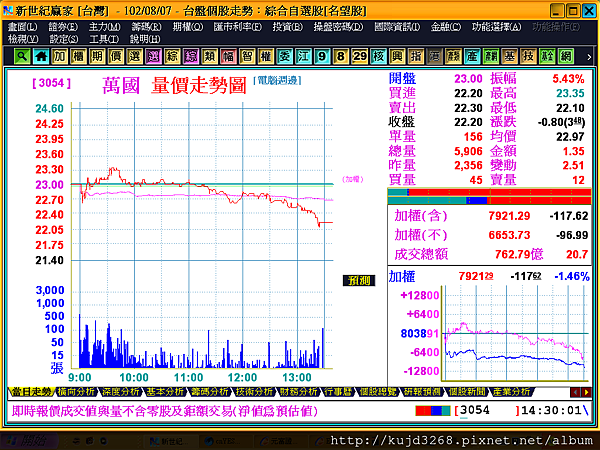Click the stock code field showing 3054
Viewport: 600px width, 450px height.
tap(487, 411)
